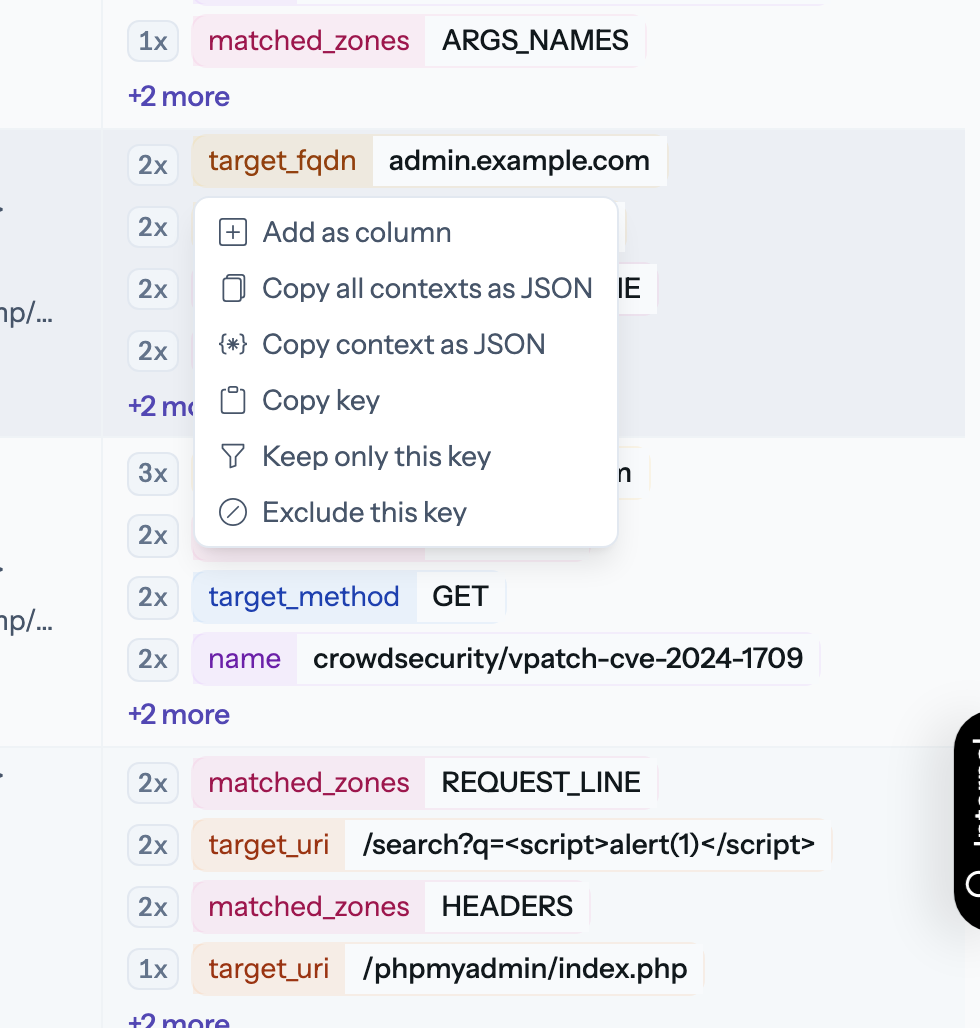
Task: Choose Add as column from context menu
Action: point(406,233)
